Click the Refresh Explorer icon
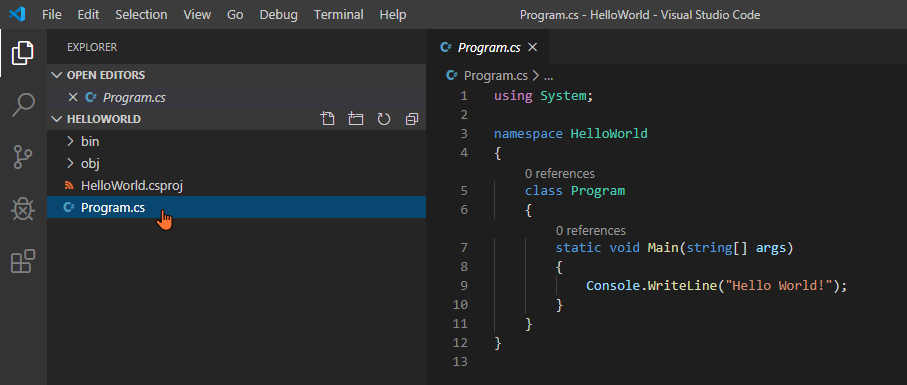The image size is (907, 385). (384, 119)
